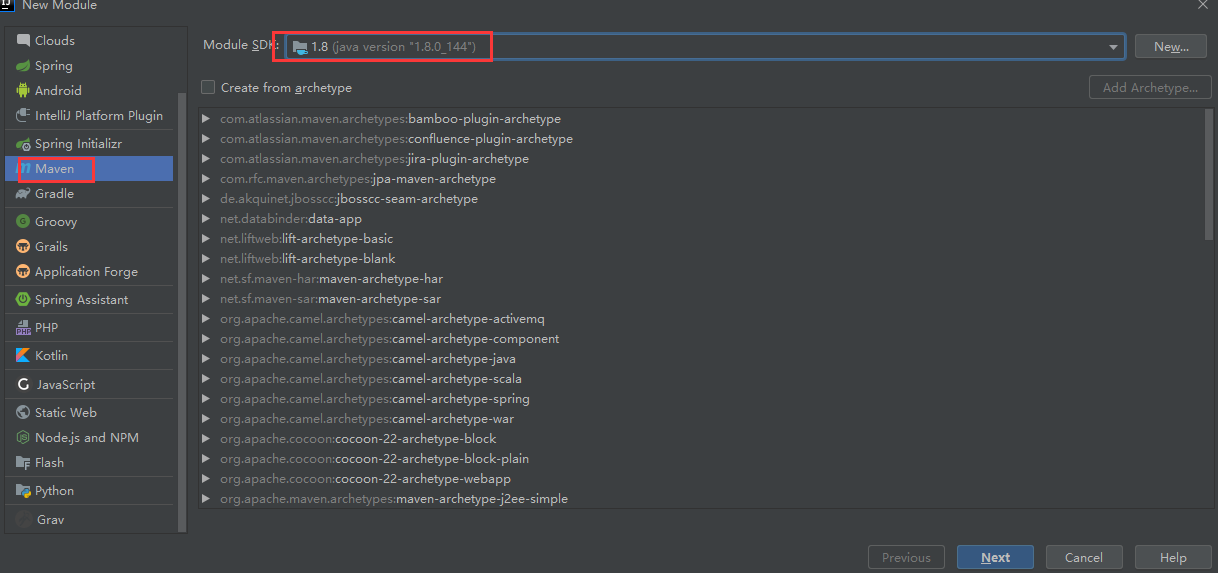Click the Spring leaf icon
The image size is (1218, 573).
(24, 66)
